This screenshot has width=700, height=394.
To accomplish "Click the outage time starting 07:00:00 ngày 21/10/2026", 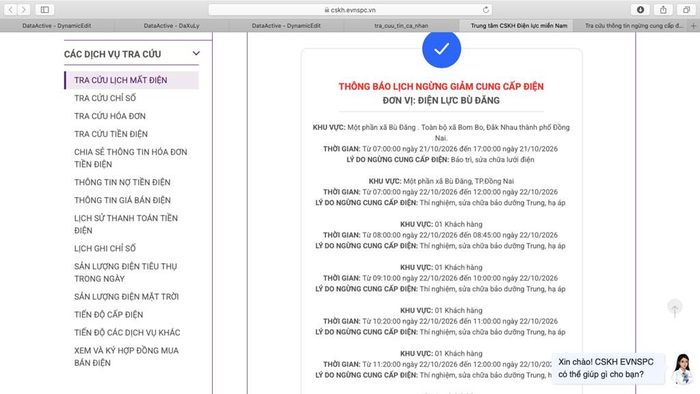I will point(441,149).
